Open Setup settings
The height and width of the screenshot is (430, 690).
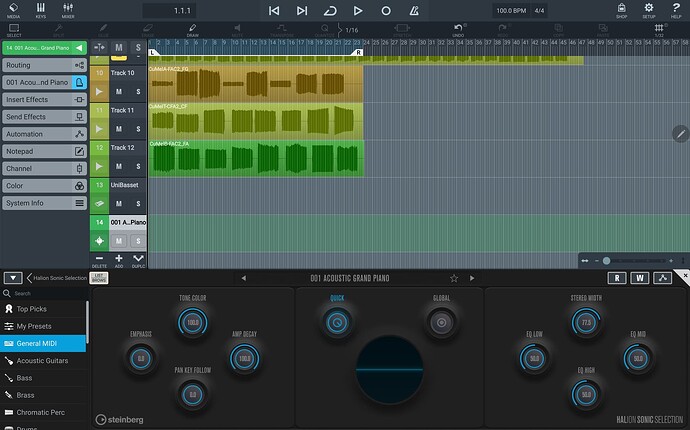[x=649, y=10]
